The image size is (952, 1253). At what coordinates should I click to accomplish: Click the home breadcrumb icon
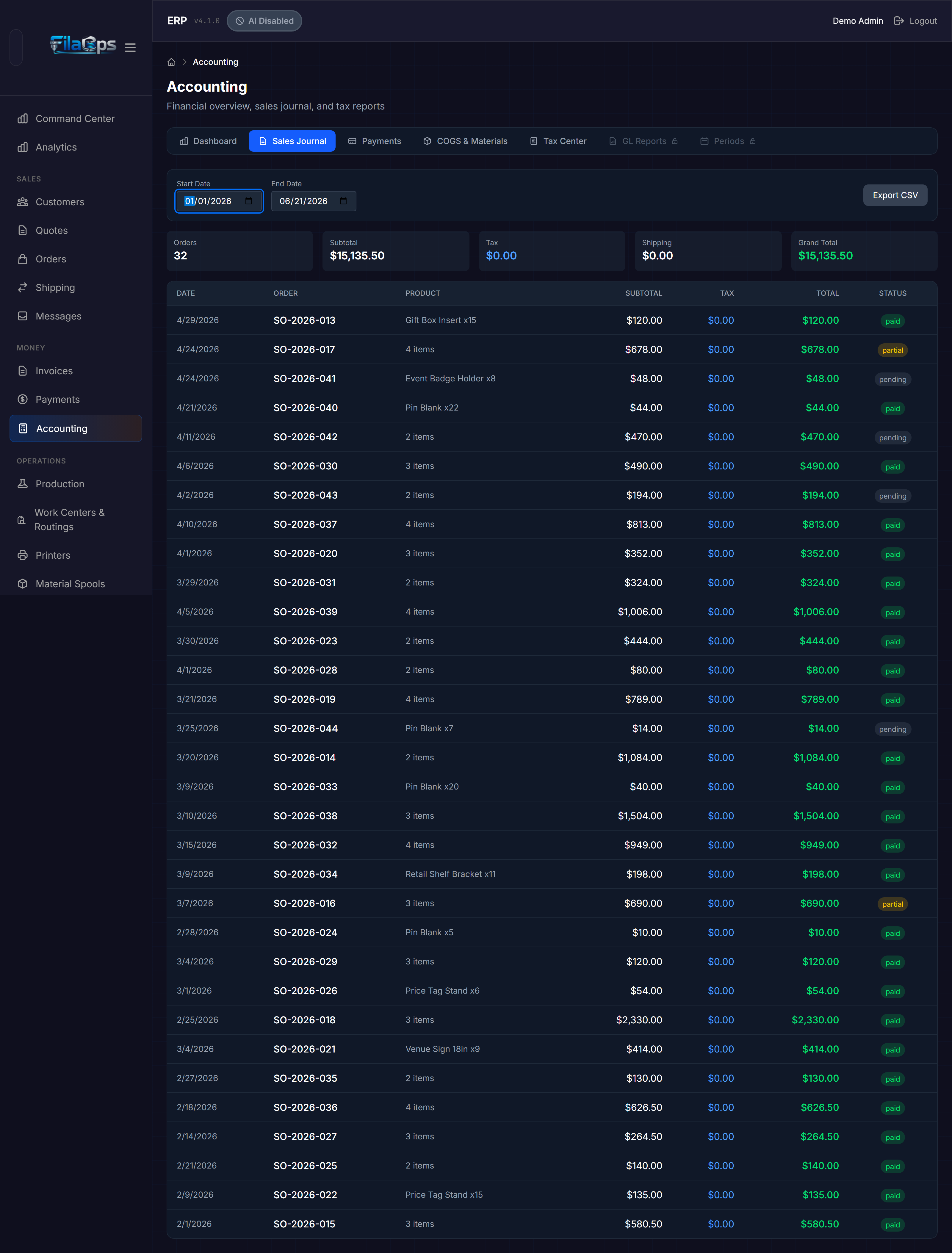171,62
